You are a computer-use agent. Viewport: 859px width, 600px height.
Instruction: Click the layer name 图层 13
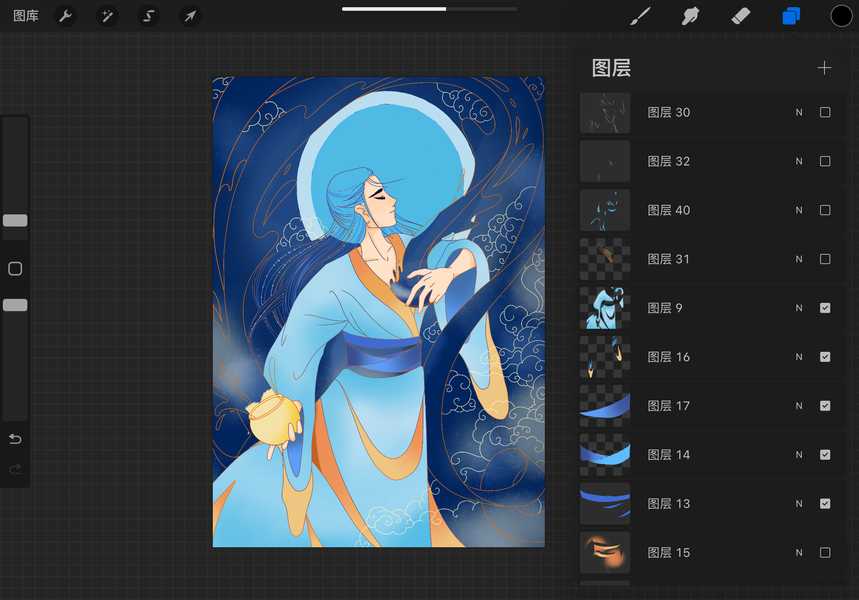pos(668,504)
